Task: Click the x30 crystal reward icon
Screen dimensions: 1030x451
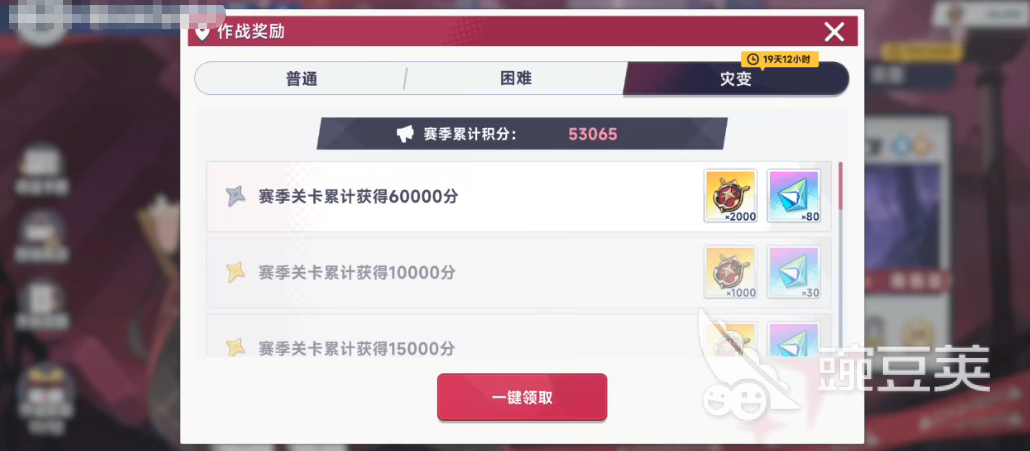Action: (x=794, y=272)
